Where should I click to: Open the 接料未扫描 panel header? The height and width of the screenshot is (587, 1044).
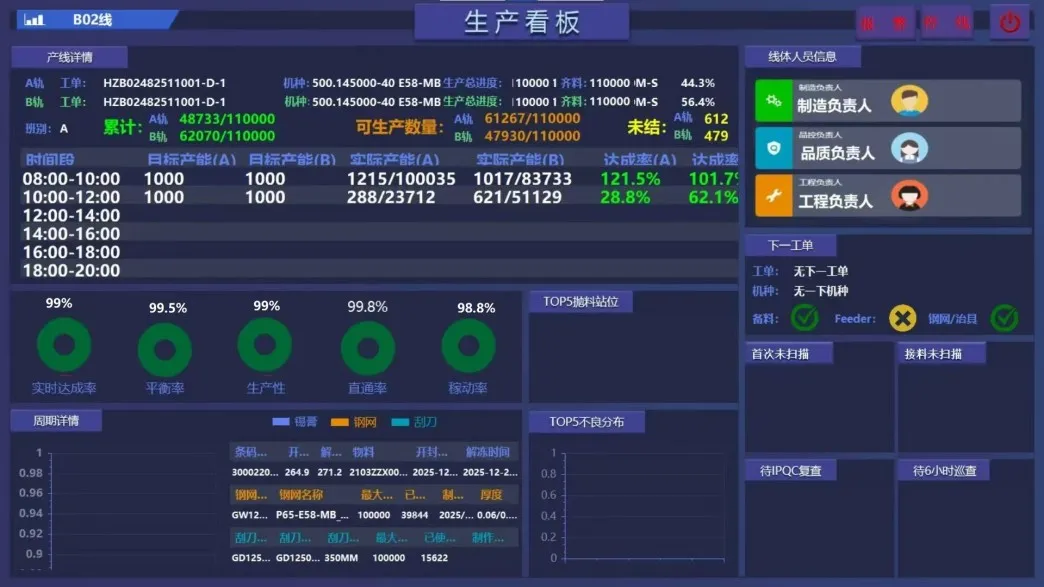pos(941,353)
